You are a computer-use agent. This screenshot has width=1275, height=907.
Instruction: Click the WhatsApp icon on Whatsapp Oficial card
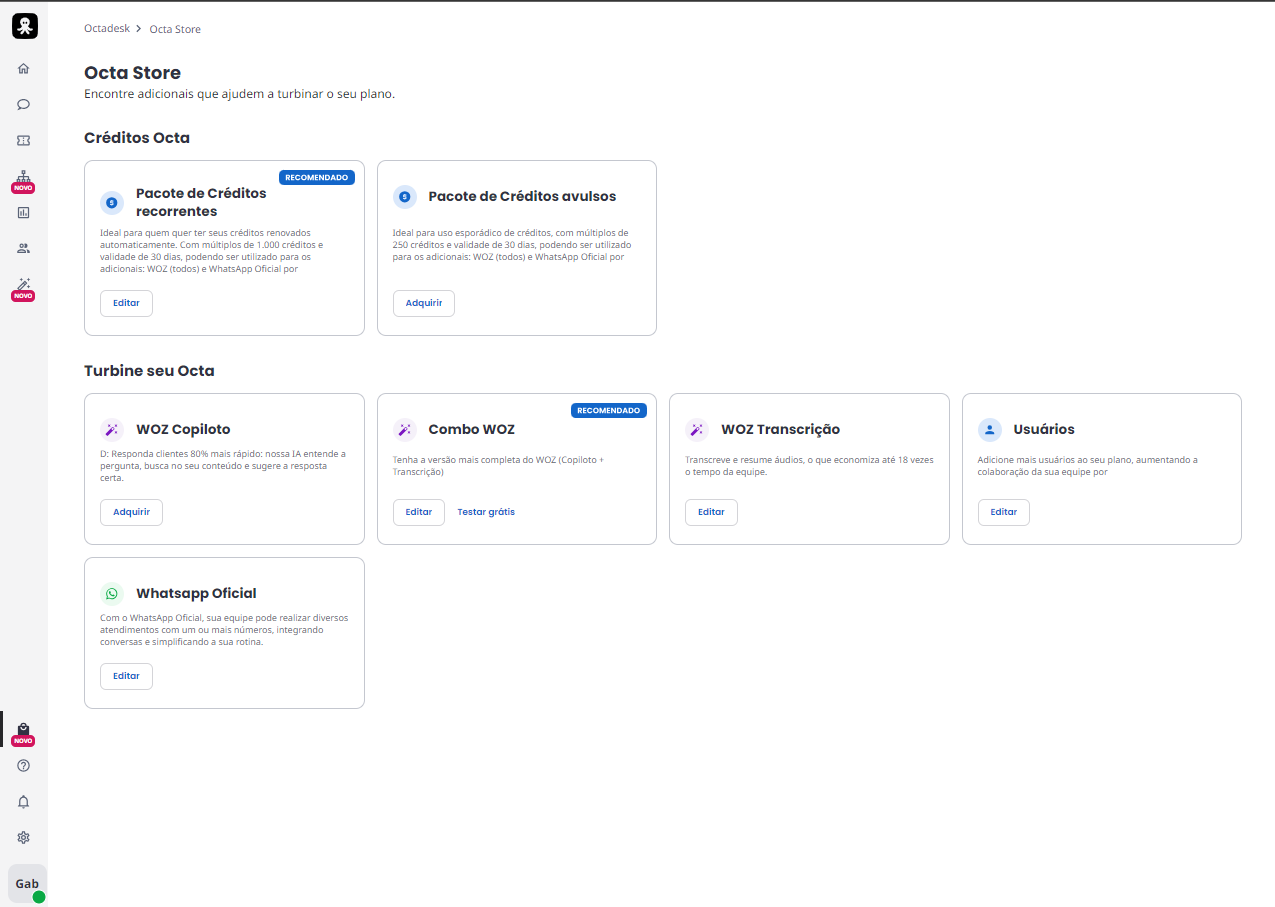[x=112, y=593]
